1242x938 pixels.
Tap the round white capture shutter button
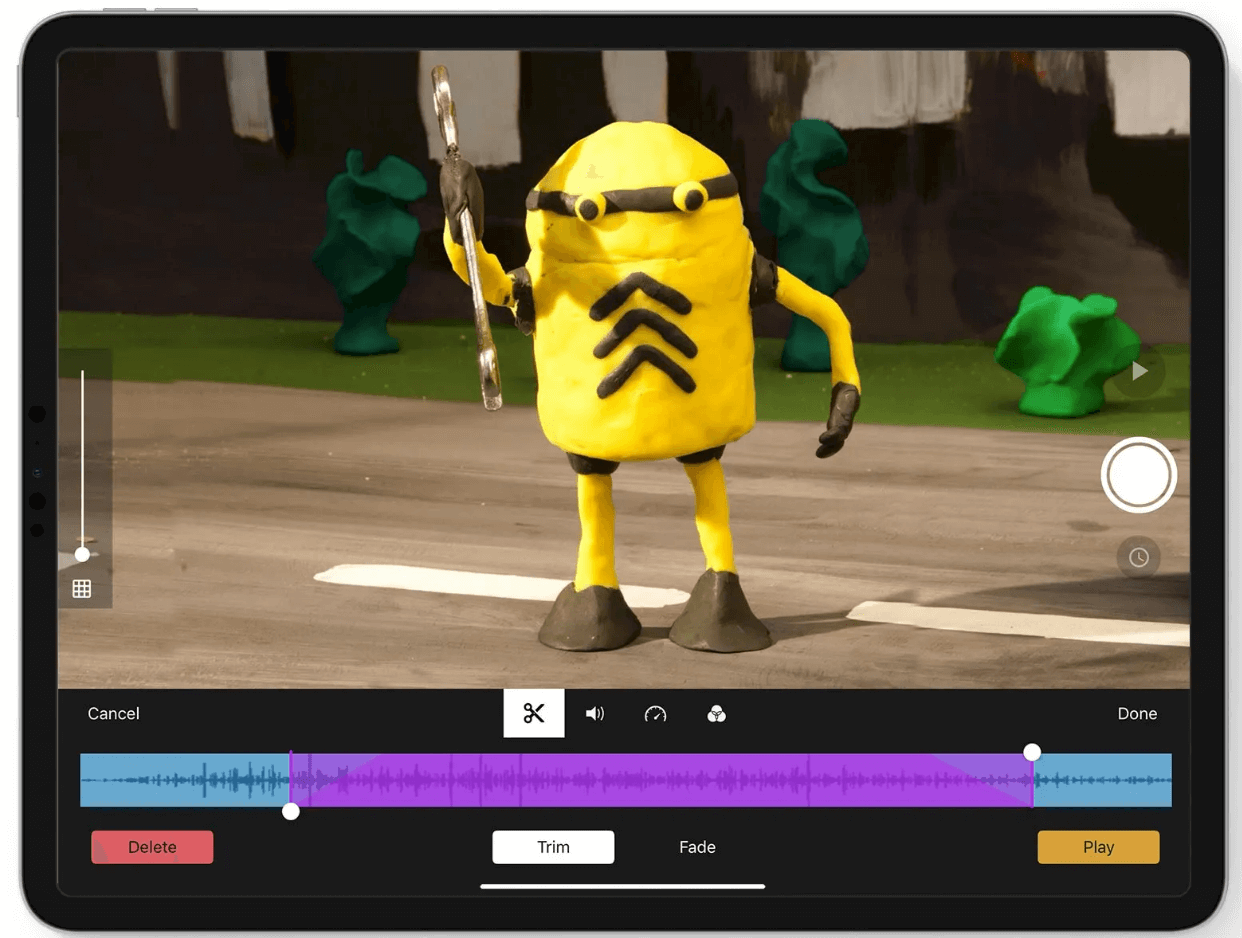point(1139,475)
